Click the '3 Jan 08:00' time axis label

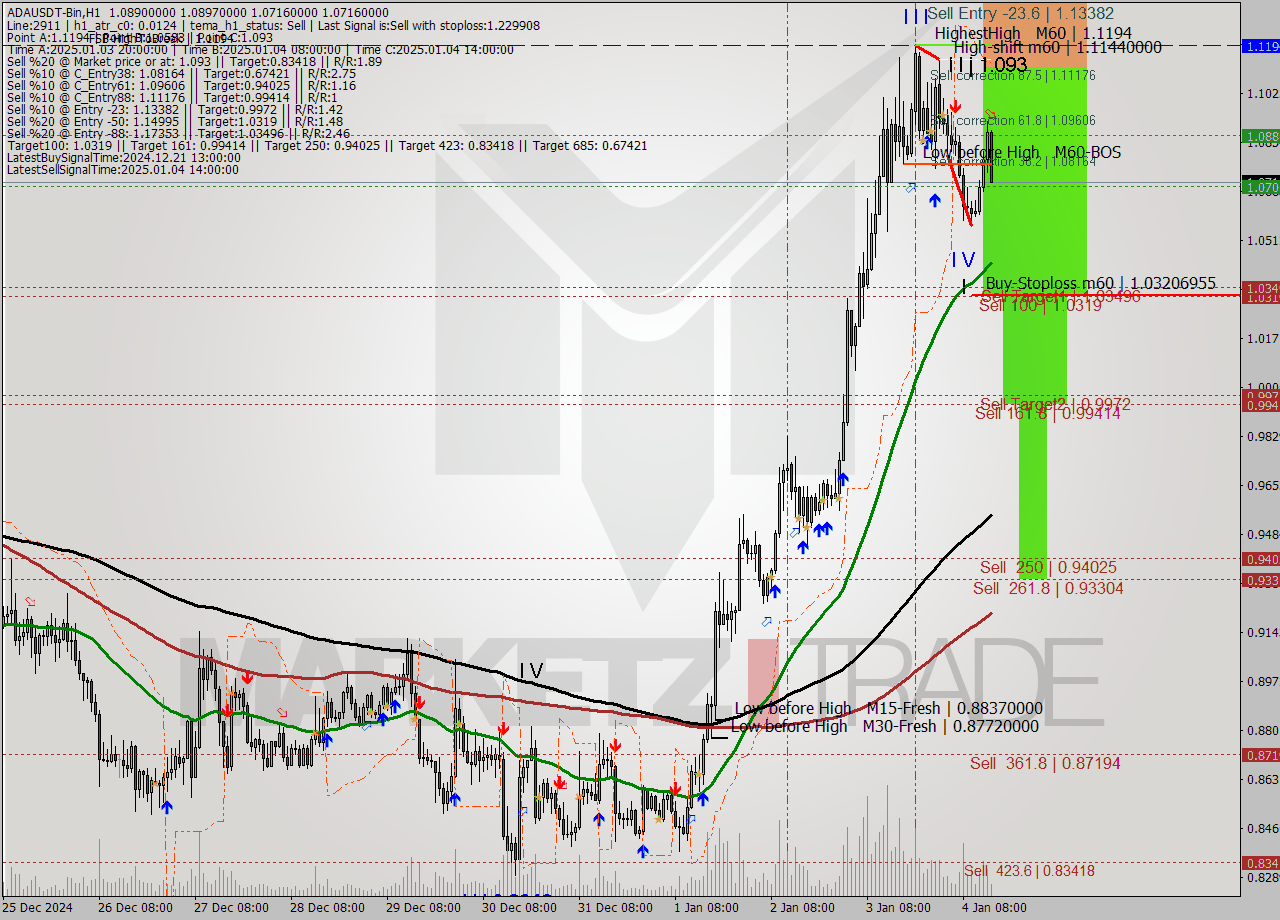(898, 908)
